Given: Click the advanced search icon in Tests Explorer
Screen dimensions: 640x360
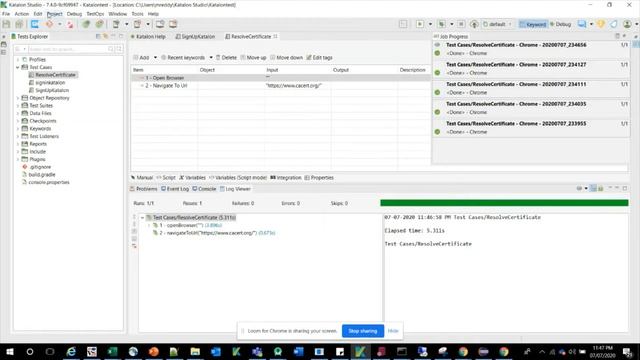Looking at the screenshot, I should [x=119, y=49].
